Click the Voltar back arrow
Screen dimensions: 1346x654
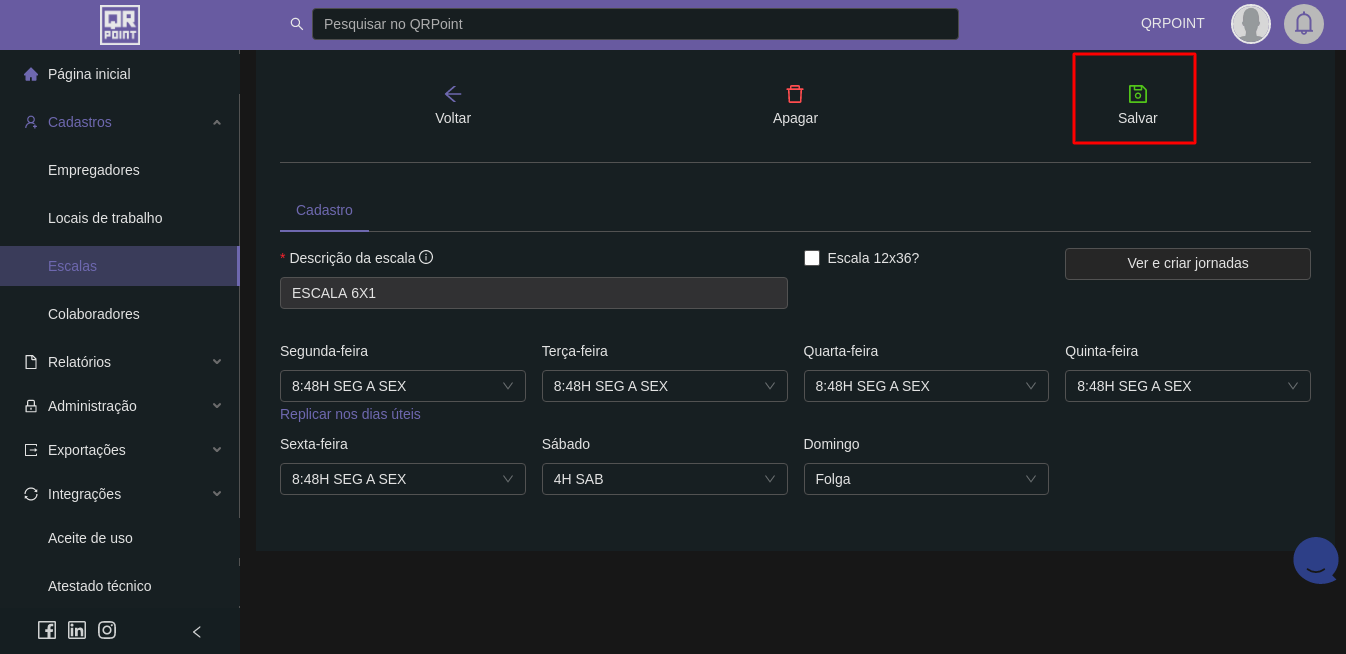[x=453, y=94]
